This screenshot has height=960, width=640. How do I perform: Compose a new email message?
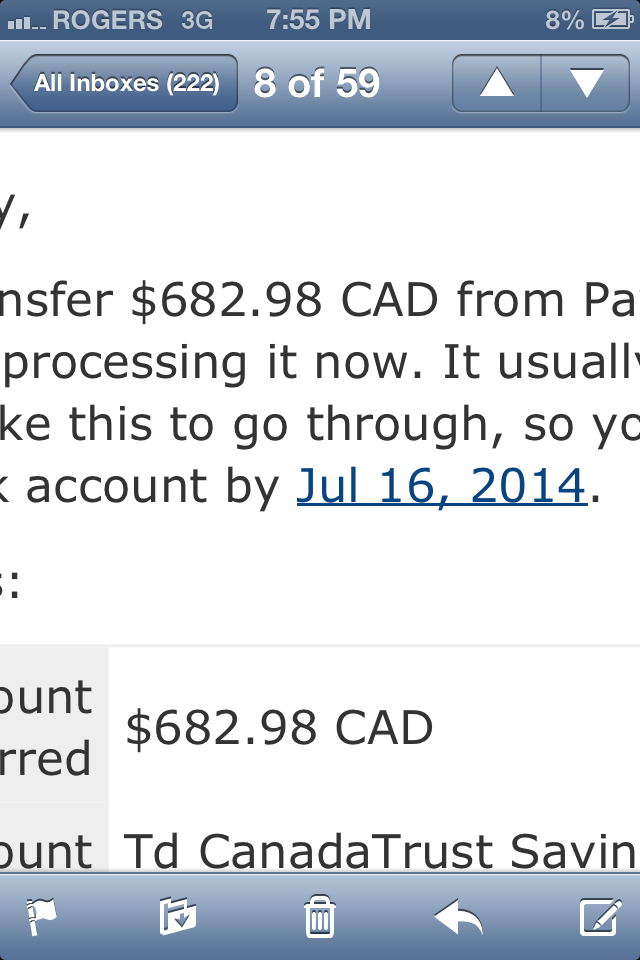coord(601,917)
